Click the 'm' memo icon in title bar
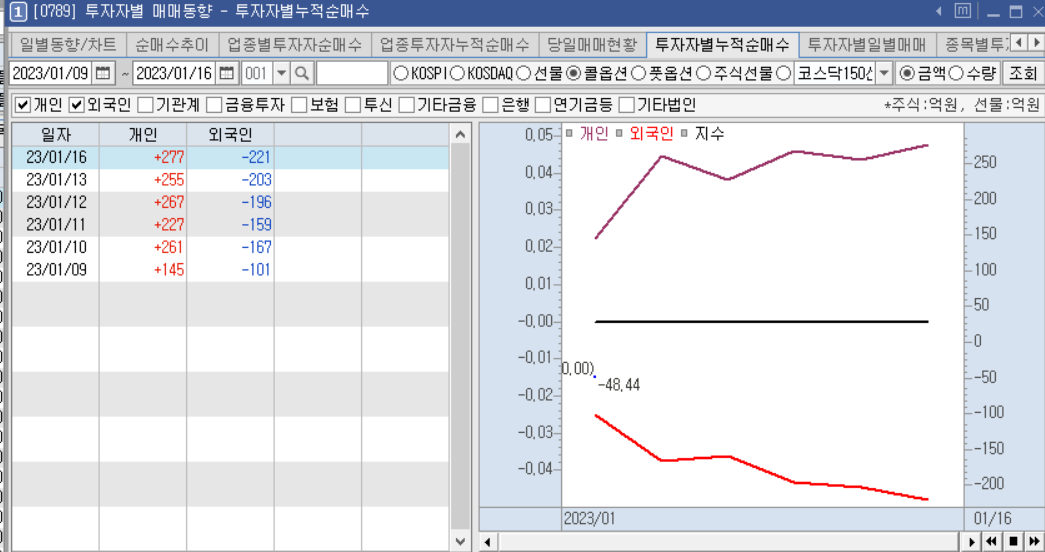 click(x=962, y=11)
